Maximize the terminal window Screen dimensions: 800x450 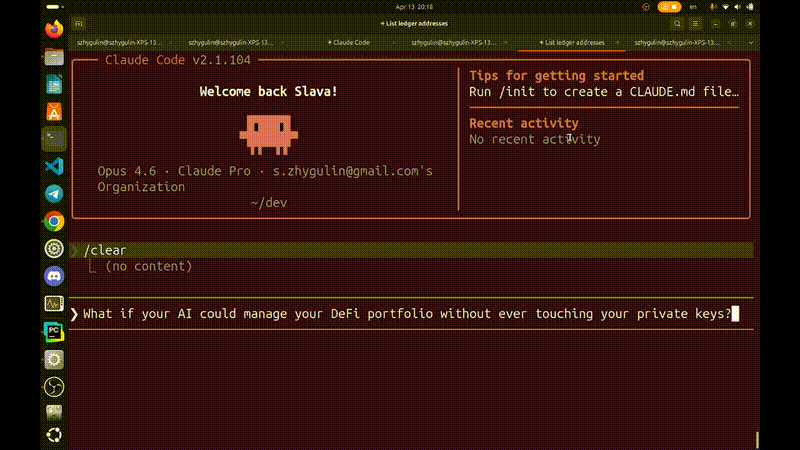733,23
